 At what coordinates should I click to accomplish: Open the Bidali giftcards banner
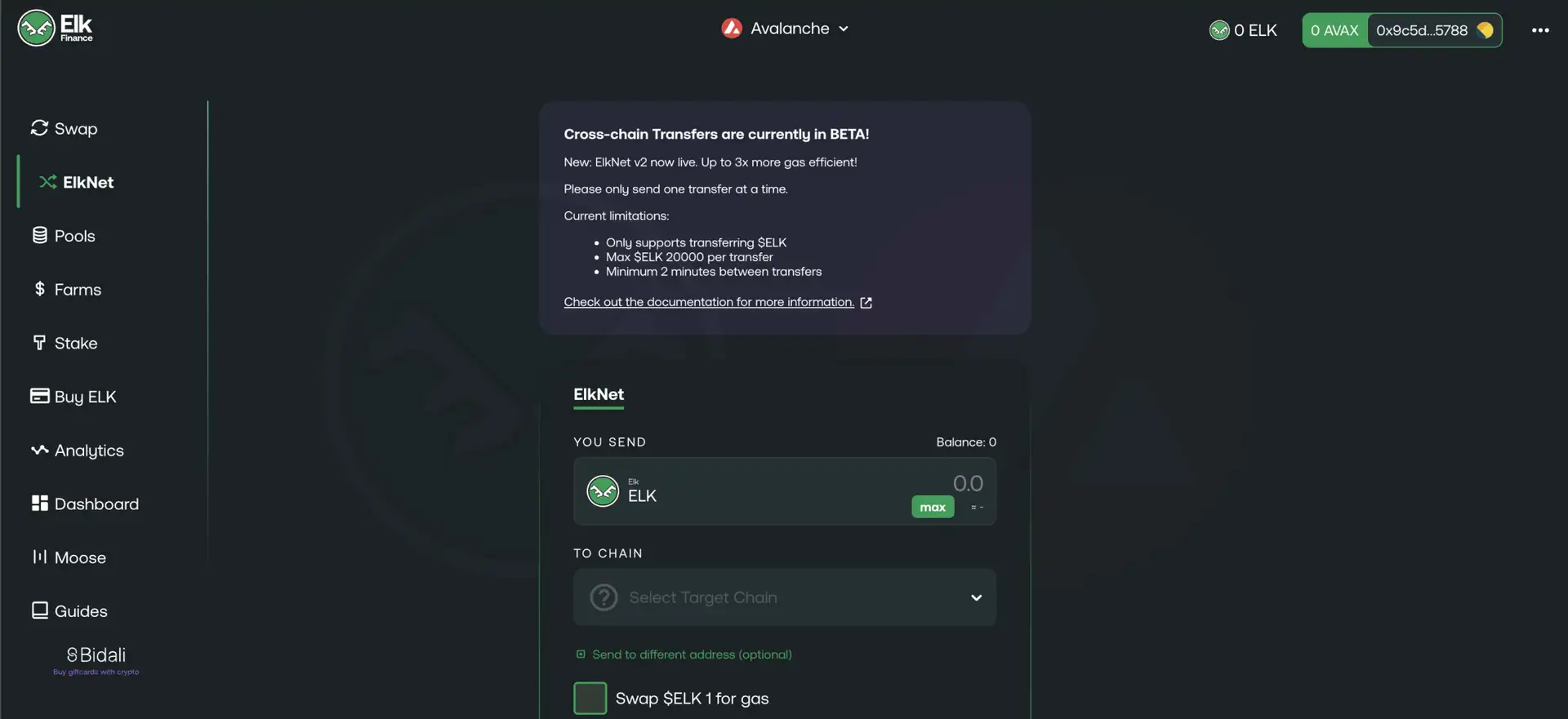96,660
